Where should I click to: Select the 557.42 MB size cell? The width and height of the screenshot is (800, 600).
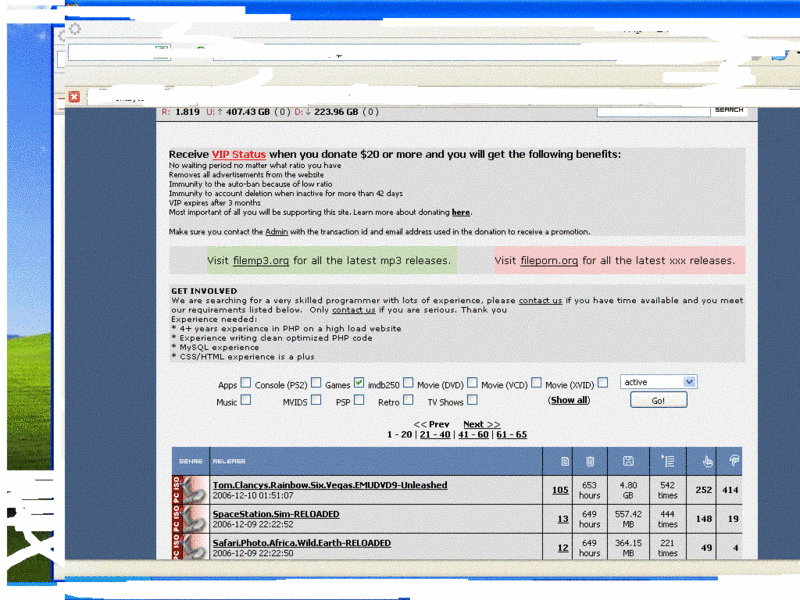[628, 519]
